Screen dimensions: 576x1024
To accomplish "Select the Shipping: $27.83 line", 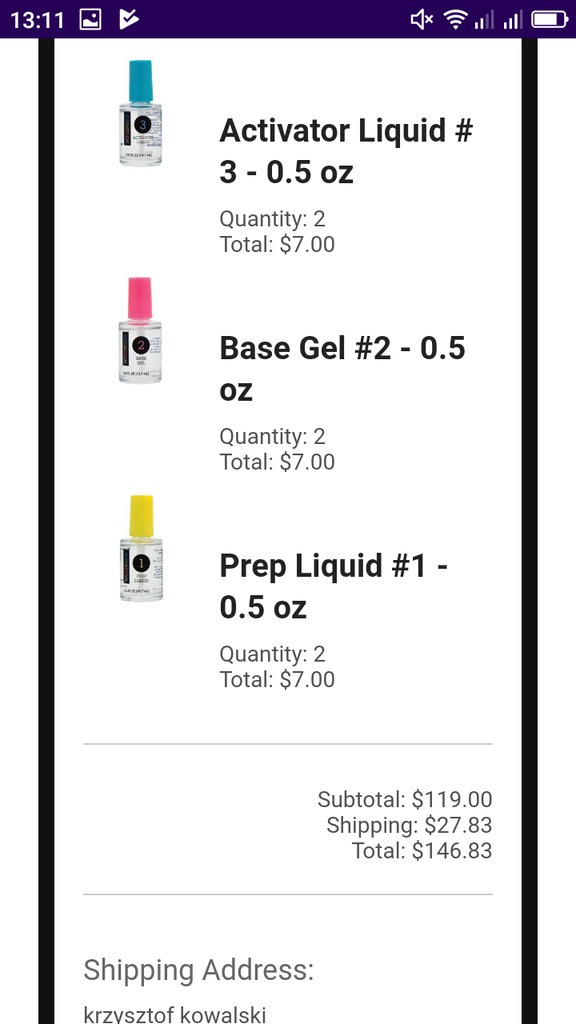I will tap(409, 825).
